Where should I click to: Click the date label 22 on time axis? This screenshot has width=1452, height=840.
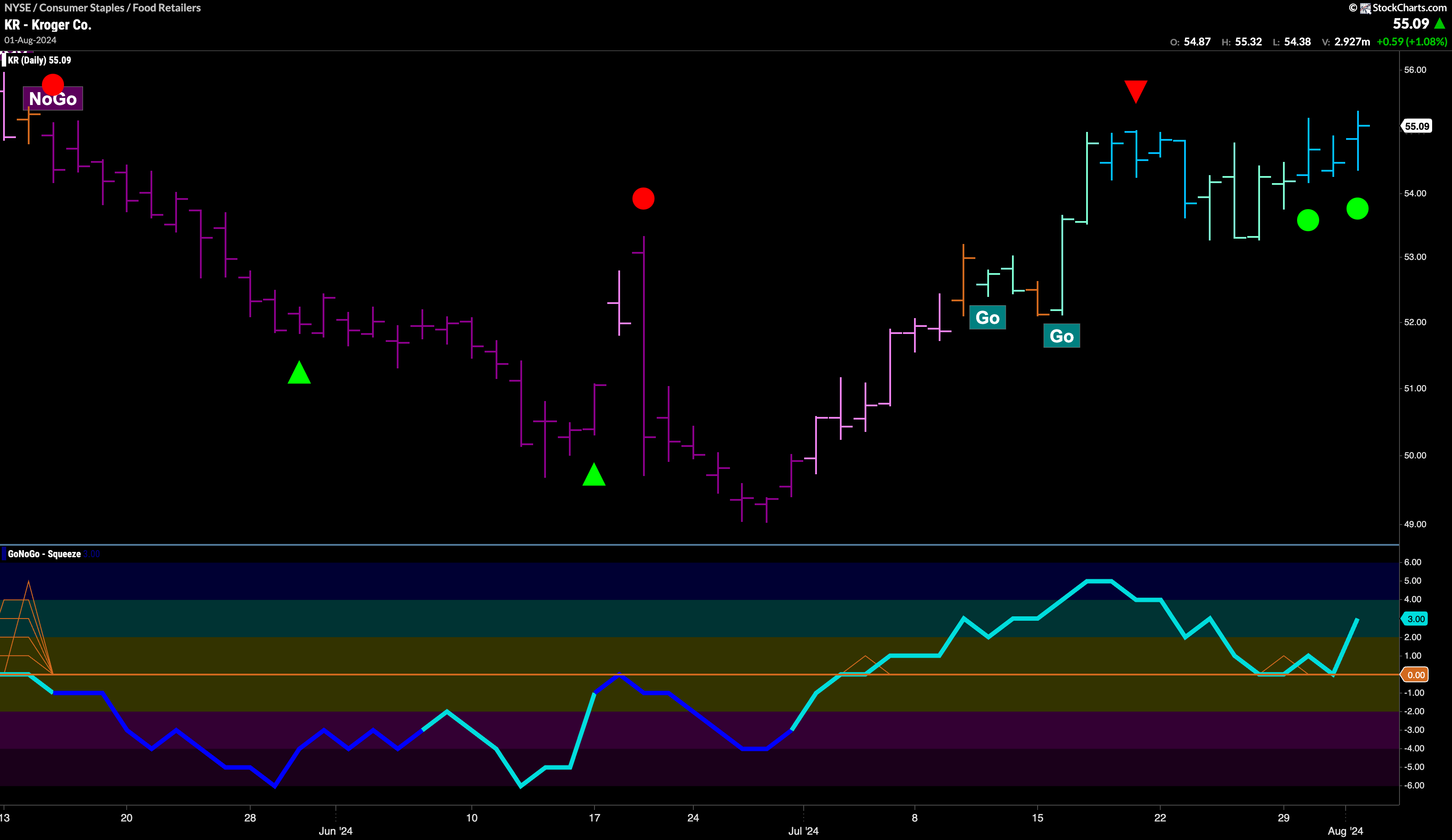pyautogui.click(x=1160, y=817)
